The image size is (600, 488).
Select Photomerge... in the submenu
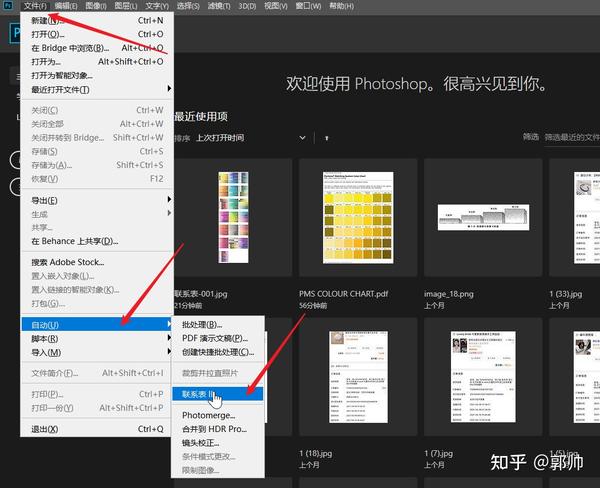[217, 415]
